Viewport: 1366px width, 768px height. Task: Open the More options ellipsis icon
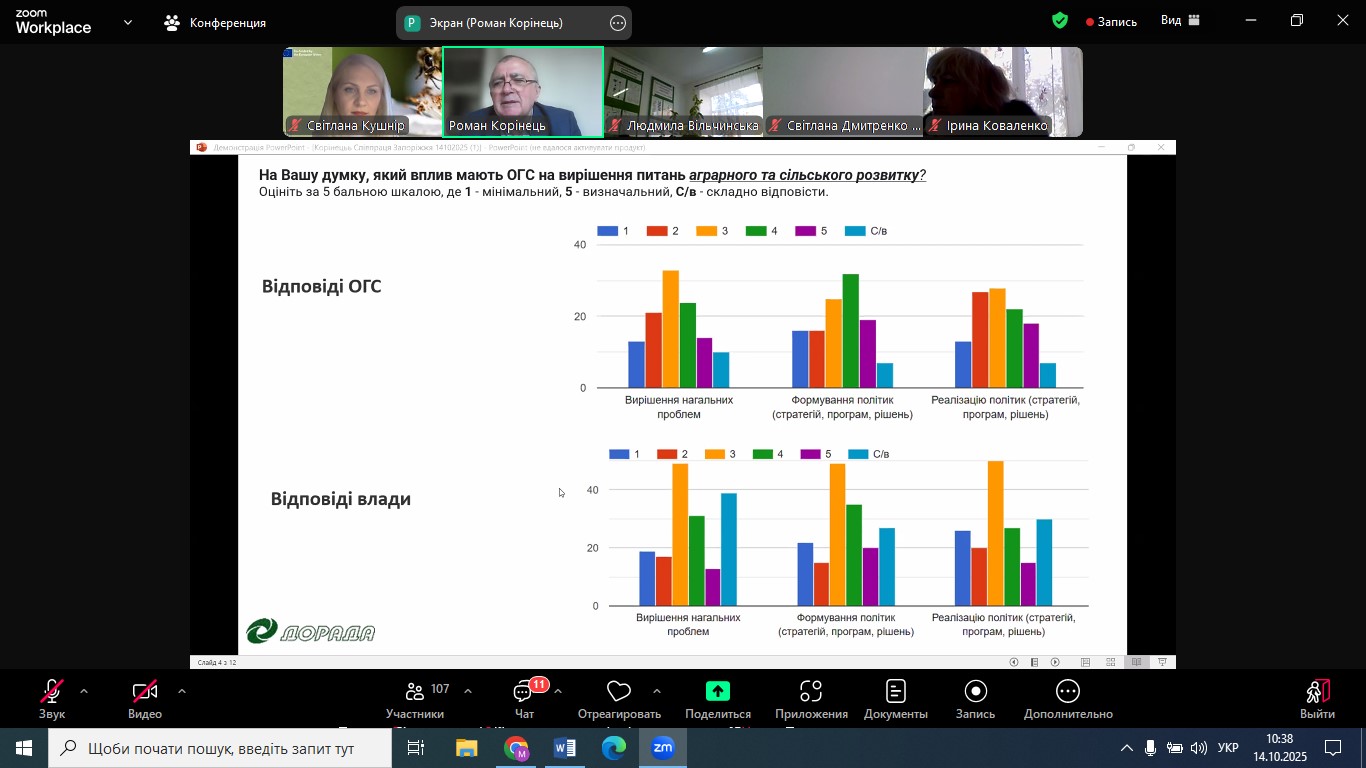click(1068, 692)
